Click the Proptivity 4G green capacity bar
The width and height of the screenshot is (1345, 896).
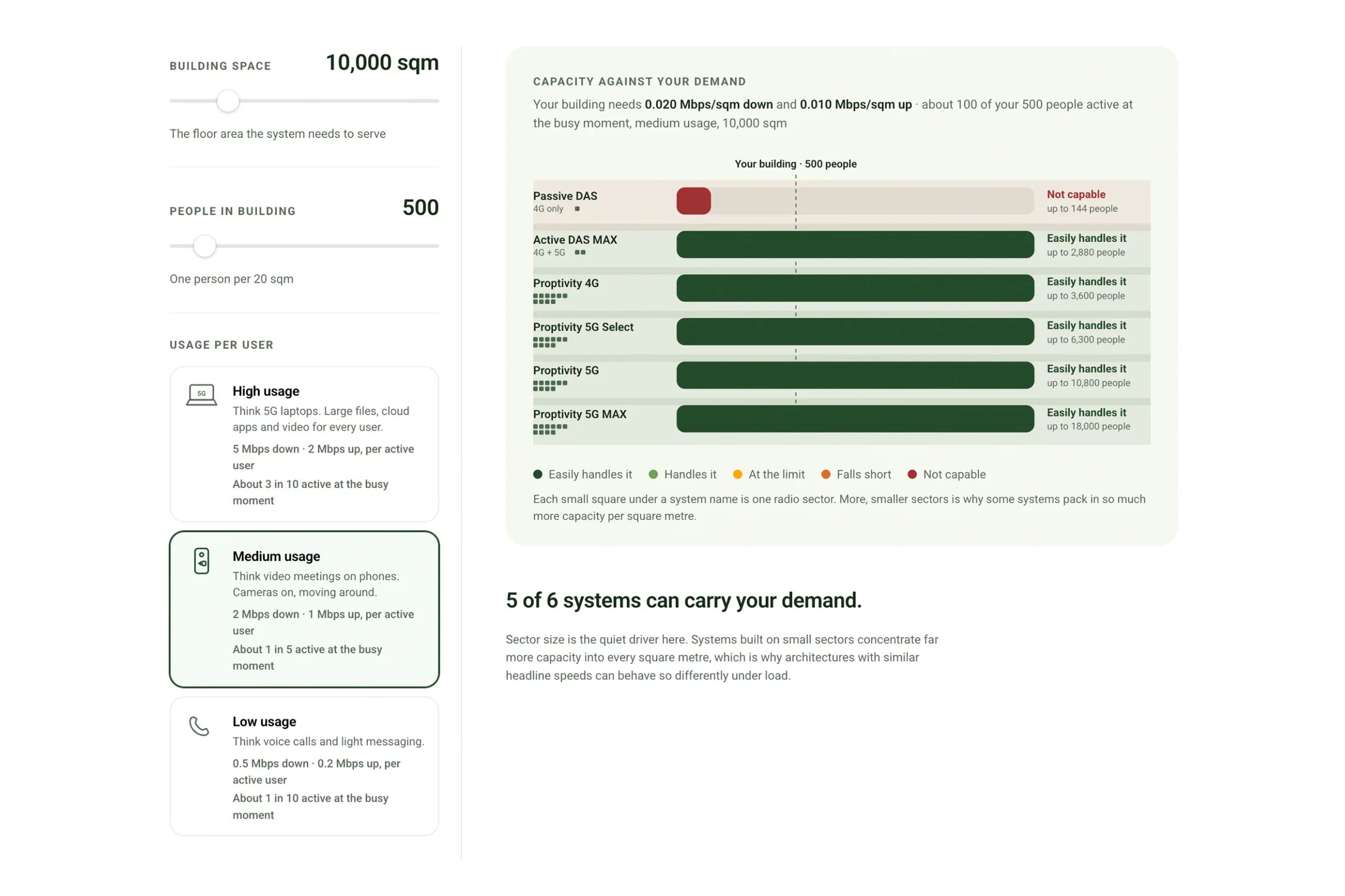855,288
